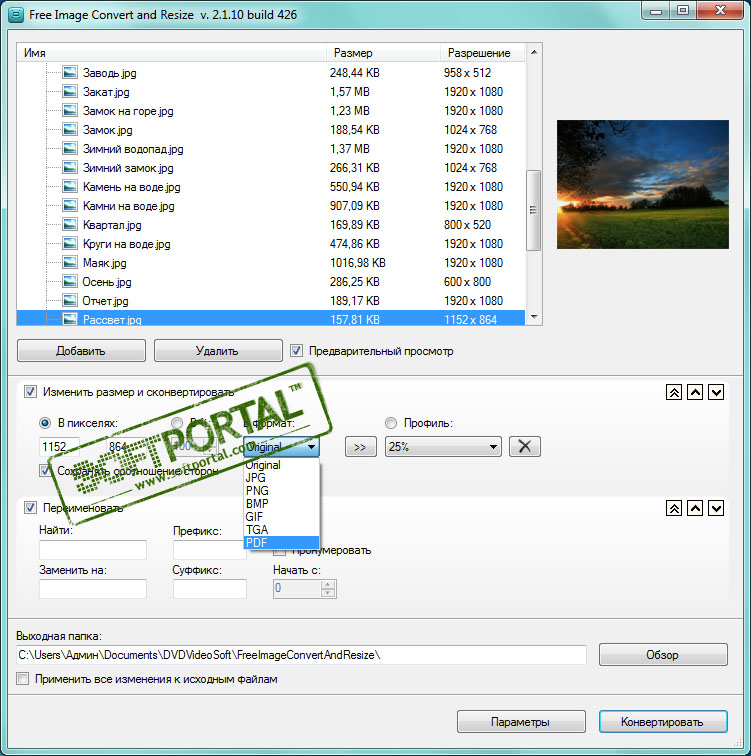Collapse the resize section with double chevron
The image size is (751, 756).
[x=673, y=392]
